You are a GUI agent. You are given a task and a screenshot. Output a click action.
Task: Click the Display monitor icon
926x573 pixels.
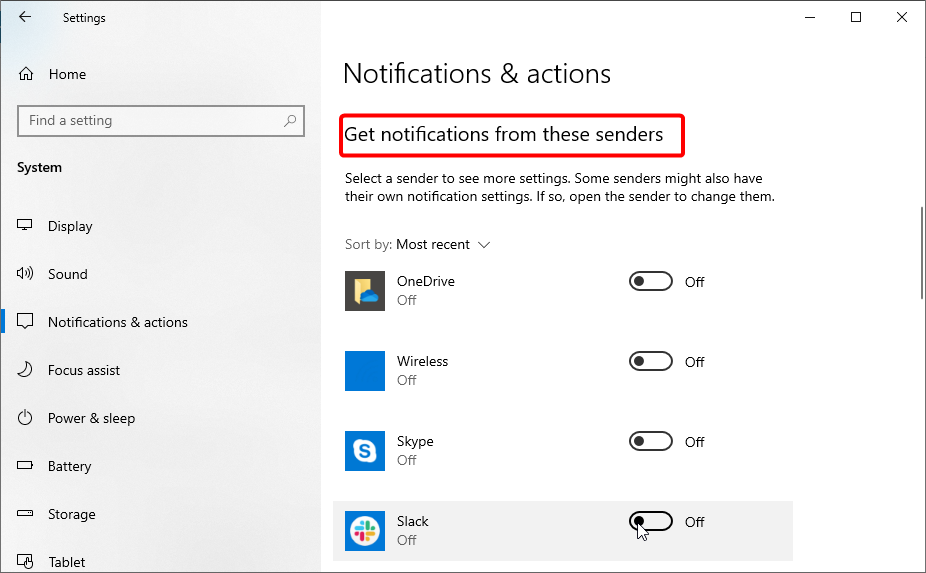tap(25, 225)
